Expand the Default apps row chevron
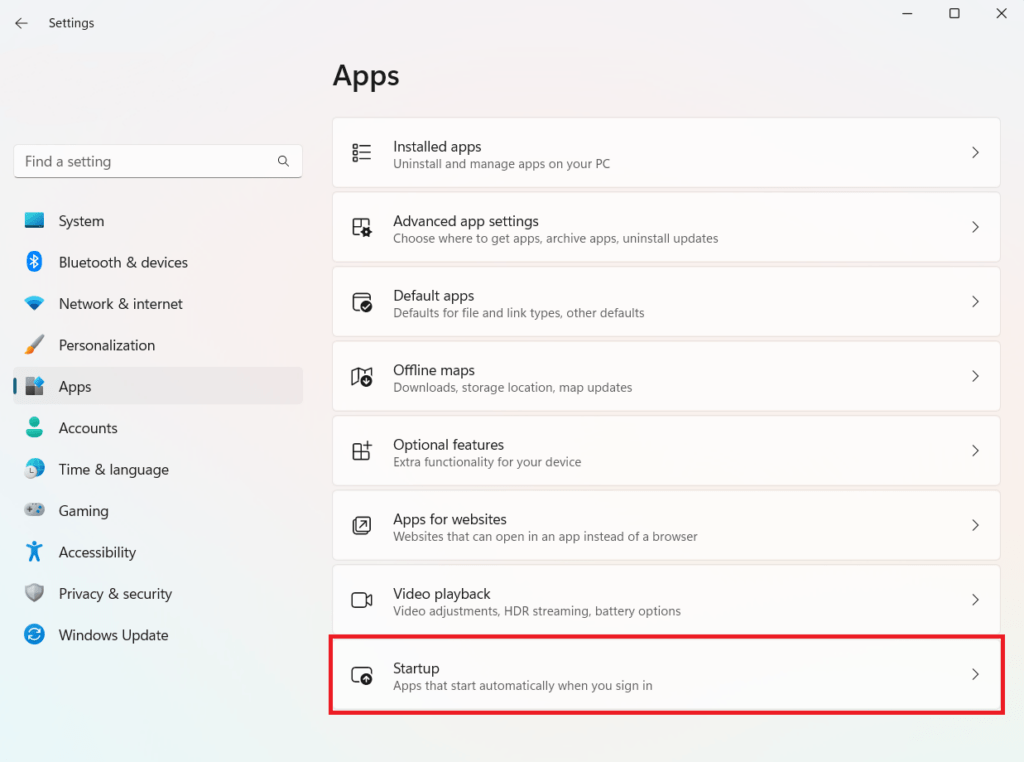This screenshot has width=1024, height=762. pyautogui.click(x=975, y=301)
